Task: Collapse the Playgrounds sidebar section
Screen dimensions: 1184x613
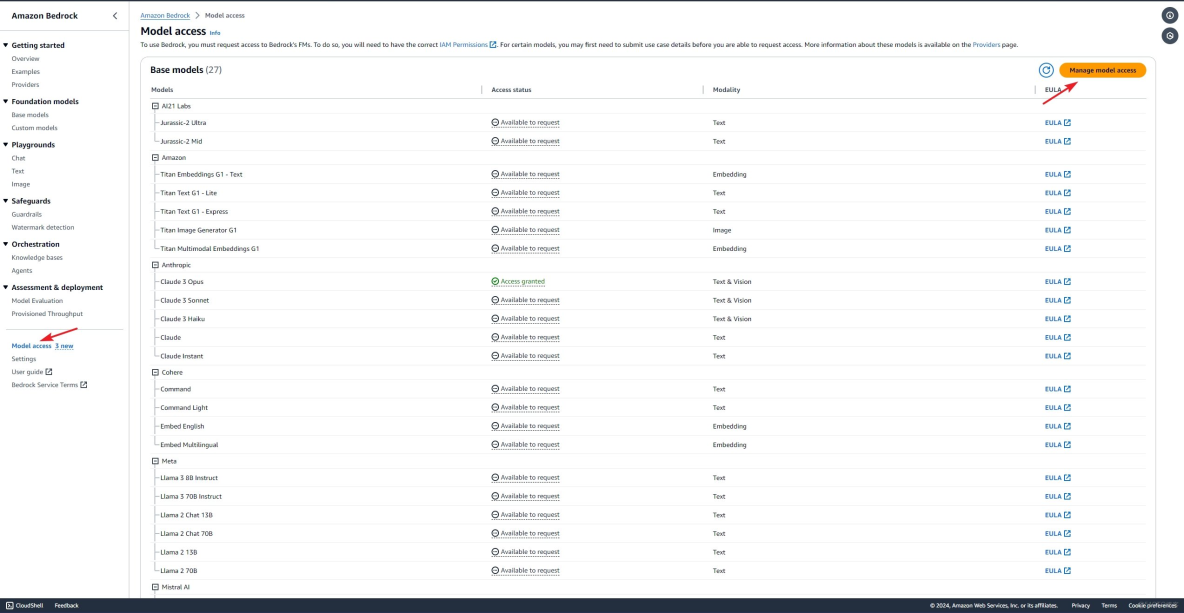Action: tap(5, 144)
